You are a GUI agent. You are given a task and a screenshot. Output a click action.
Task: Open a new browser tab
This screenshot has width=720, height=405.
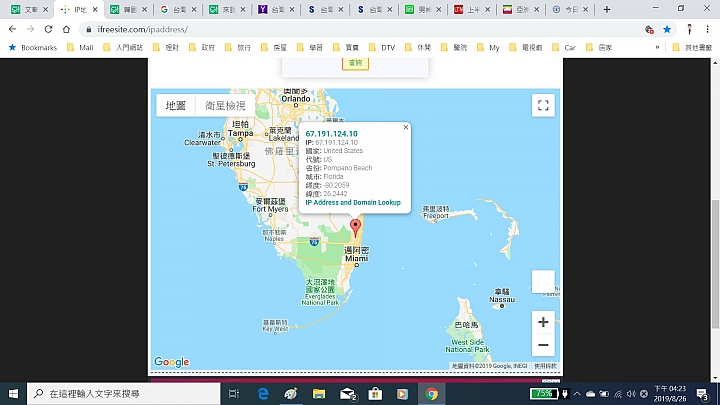(607, 9)
